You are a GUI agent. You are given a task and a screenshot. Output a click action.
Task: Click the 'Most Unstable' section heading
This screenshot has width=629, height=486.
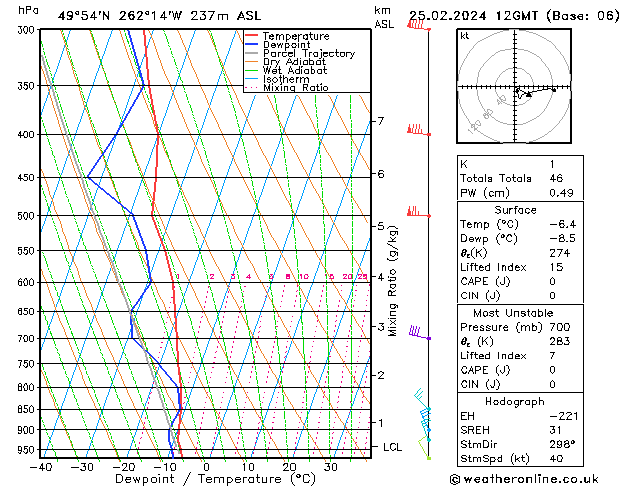point(513,313)
